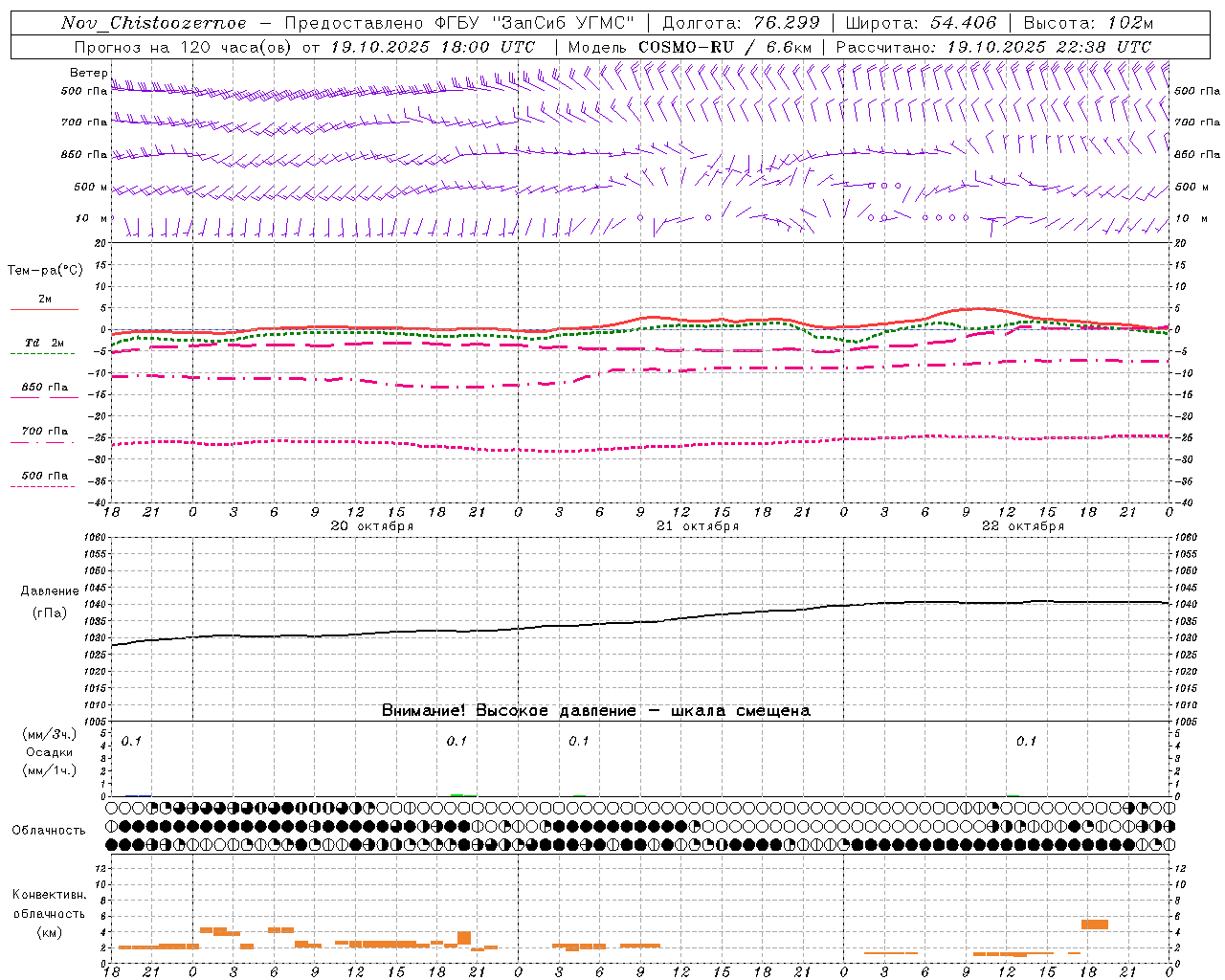Click the (мм/1ч.) precipitation unit label
The image size is (1225, 980).
tap(50, 770)
